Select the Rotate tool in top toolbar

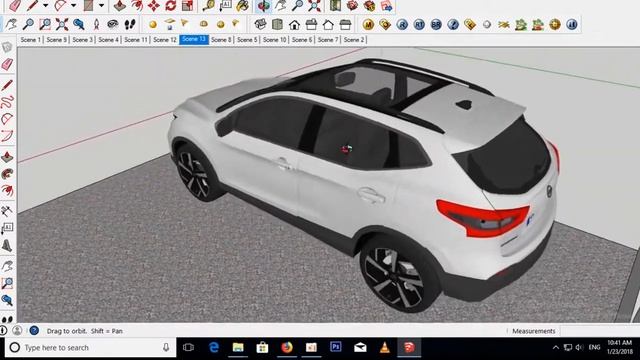[x=171, y=5]
